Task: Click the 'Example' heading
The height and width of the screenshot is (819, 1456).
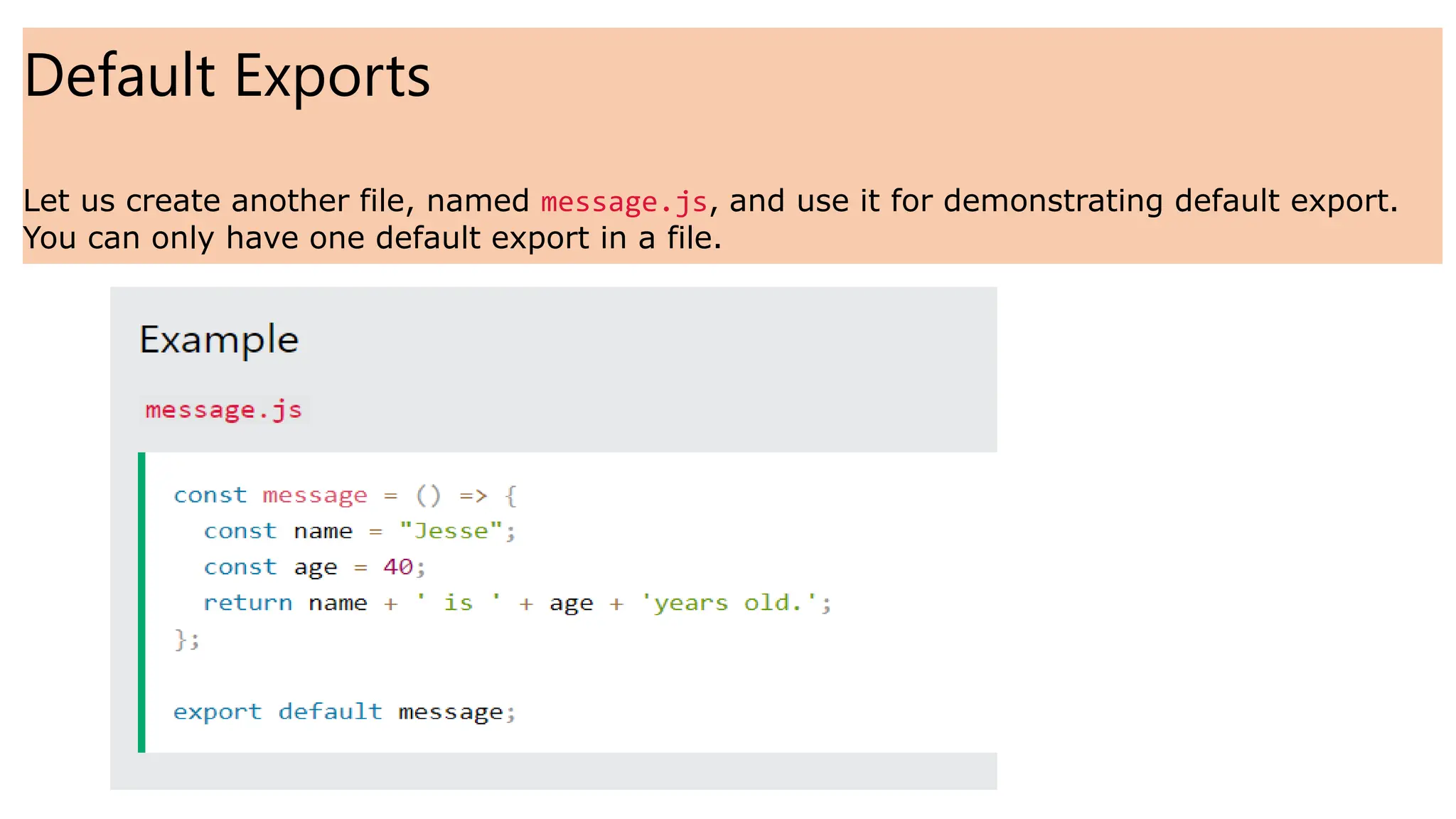Action: pyautogui.click(x=219, y=340)
